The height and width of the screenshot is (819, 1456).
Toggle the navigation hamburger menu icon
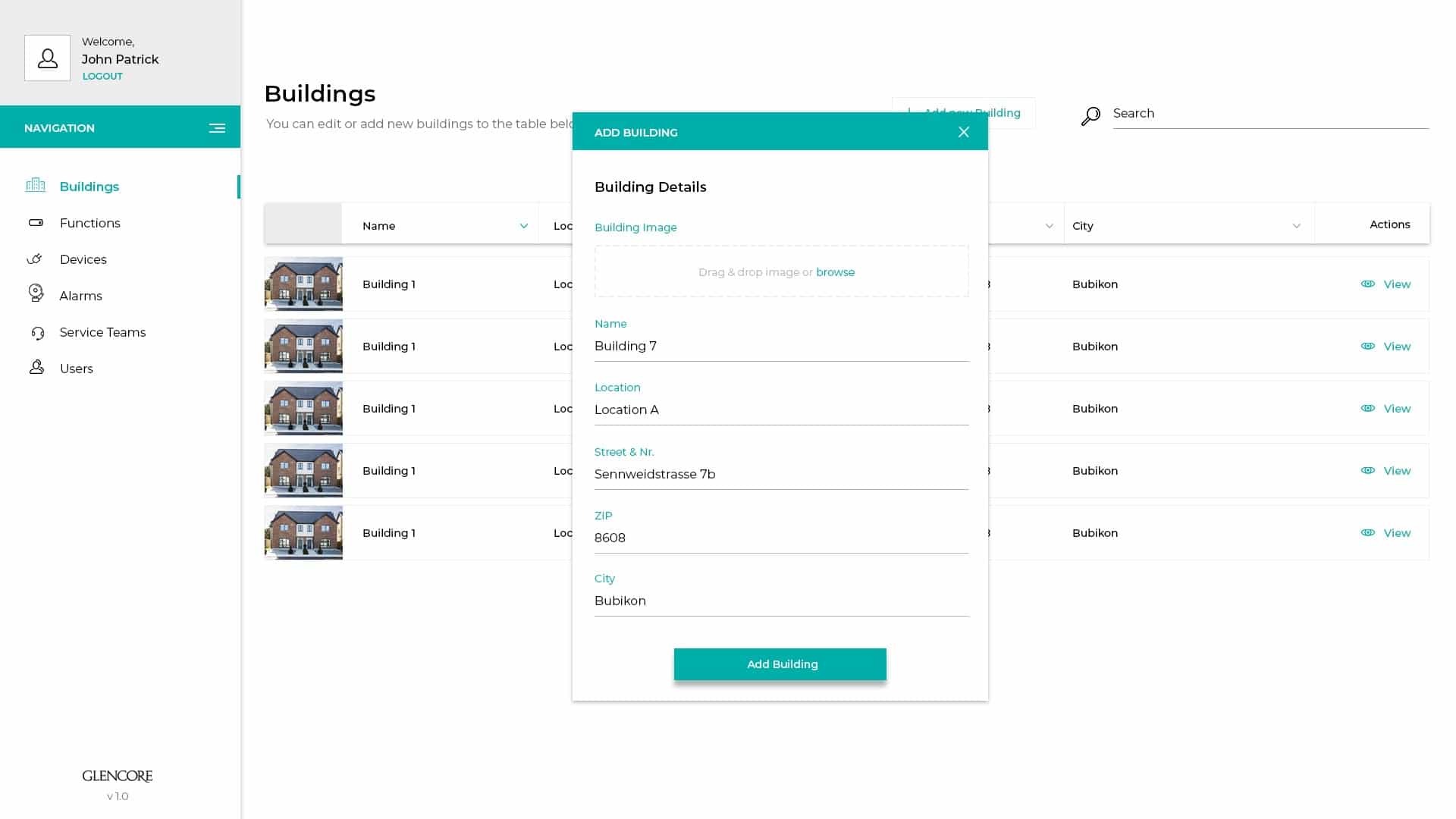coord(217,128)
